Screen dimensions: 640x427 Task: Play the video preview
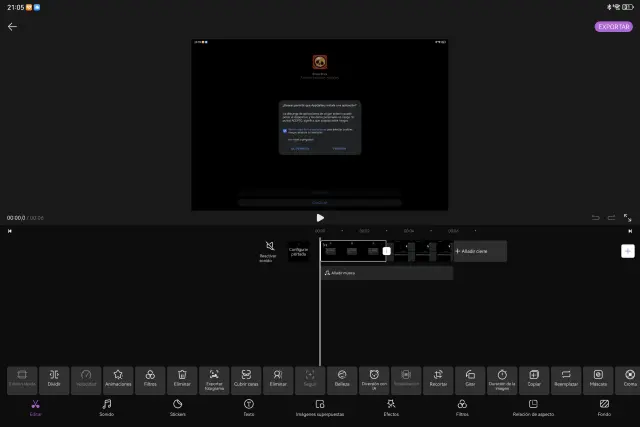(x=320, y=217)
